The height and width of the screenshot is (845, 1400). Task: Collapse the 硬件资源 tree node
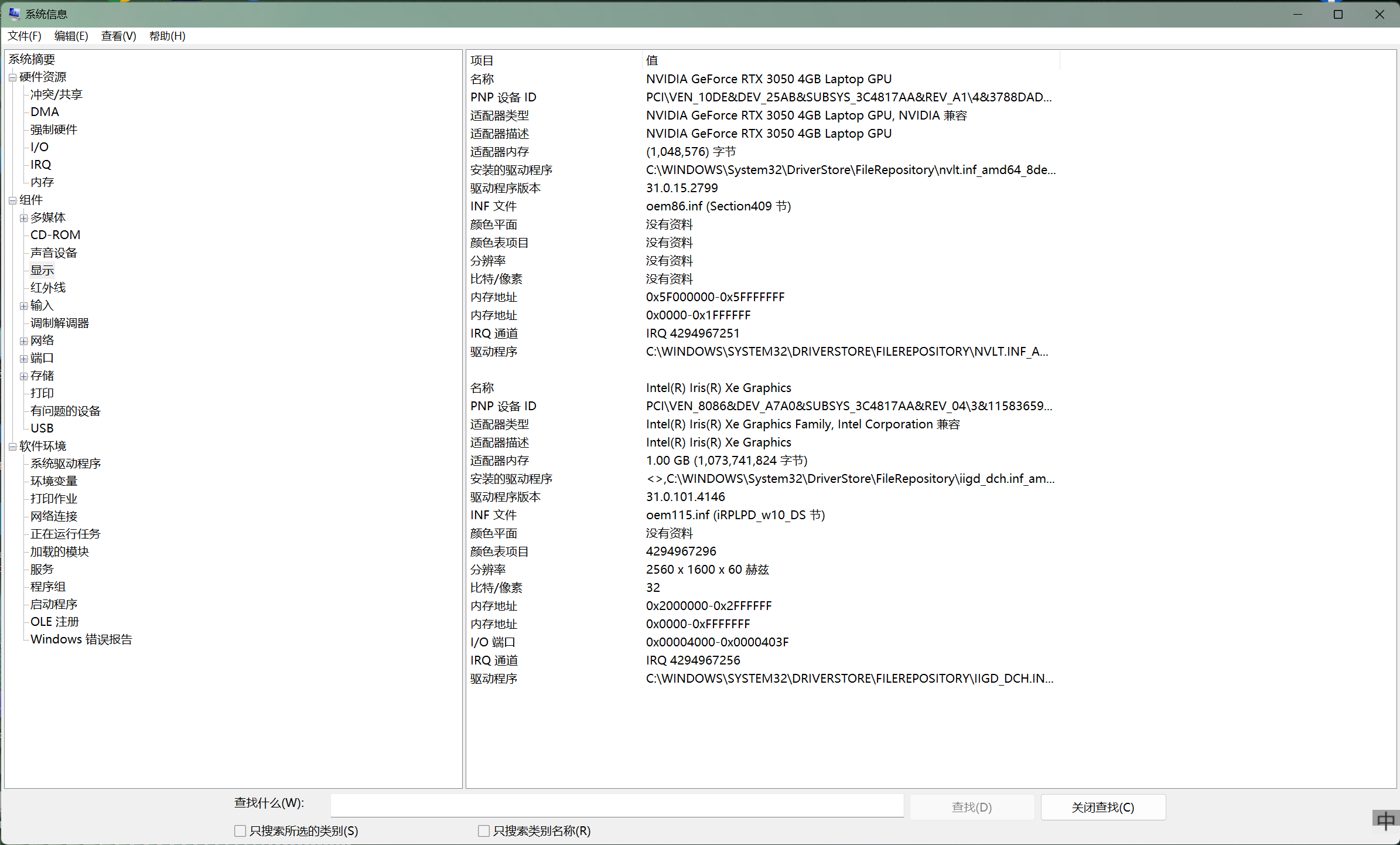coord(12,77)
